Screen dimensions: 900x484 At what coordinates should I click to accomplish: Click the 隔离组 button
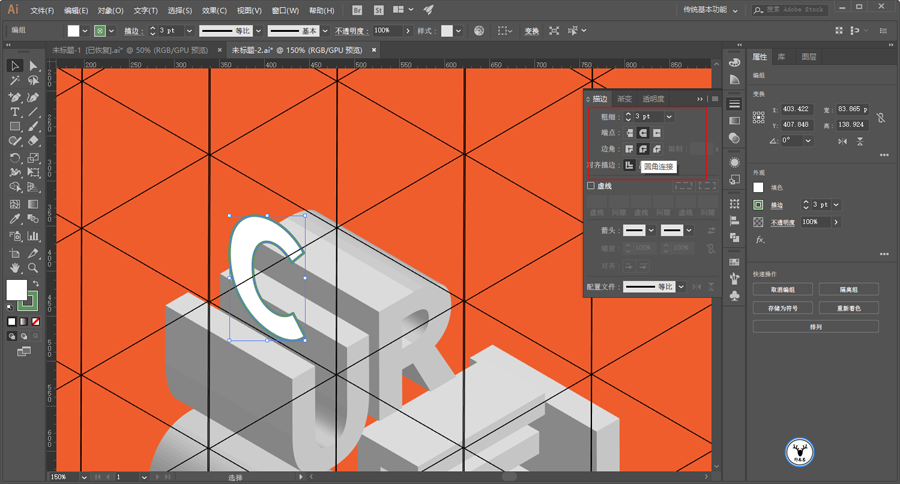(848, 289)
